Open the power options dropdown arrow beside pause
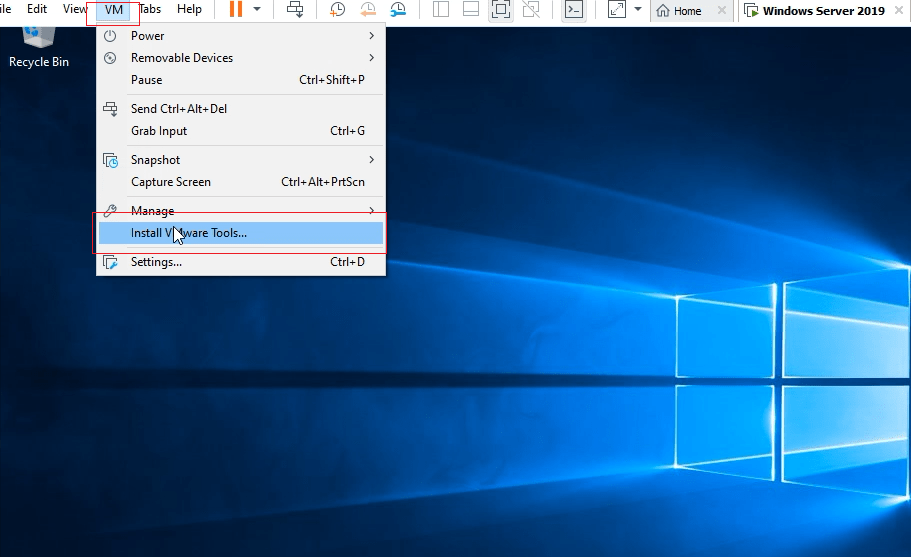This screenshot has width=911, height=557. (257, 9)
